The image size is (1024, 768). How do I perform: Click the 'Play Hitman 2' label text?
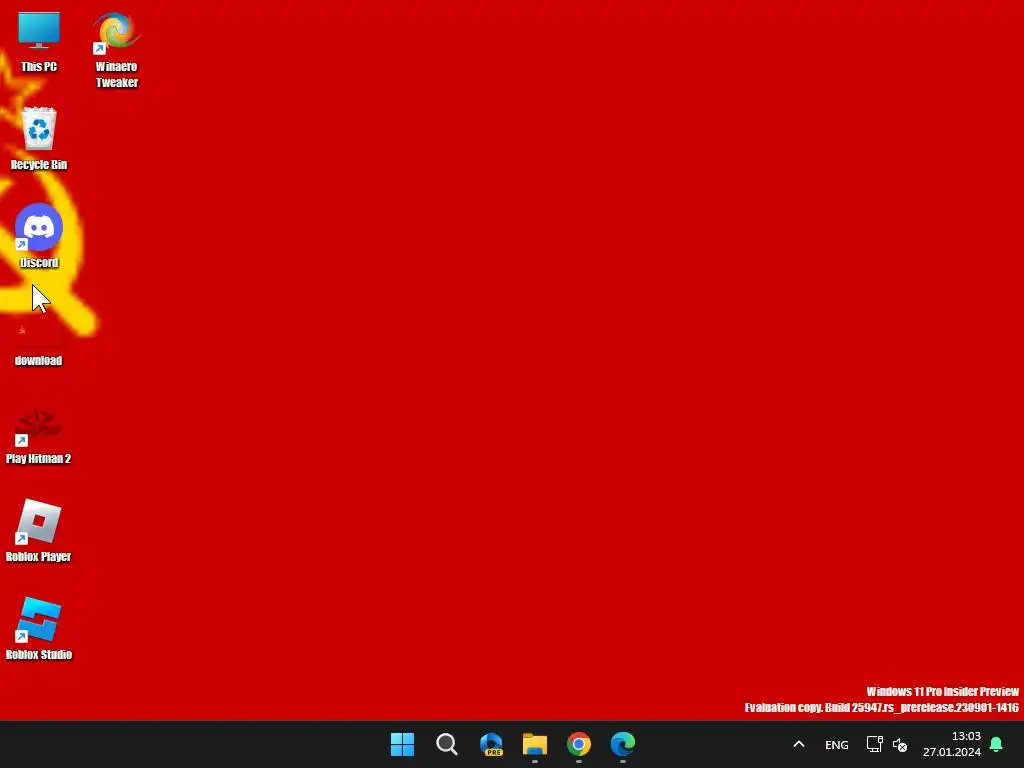39,458
